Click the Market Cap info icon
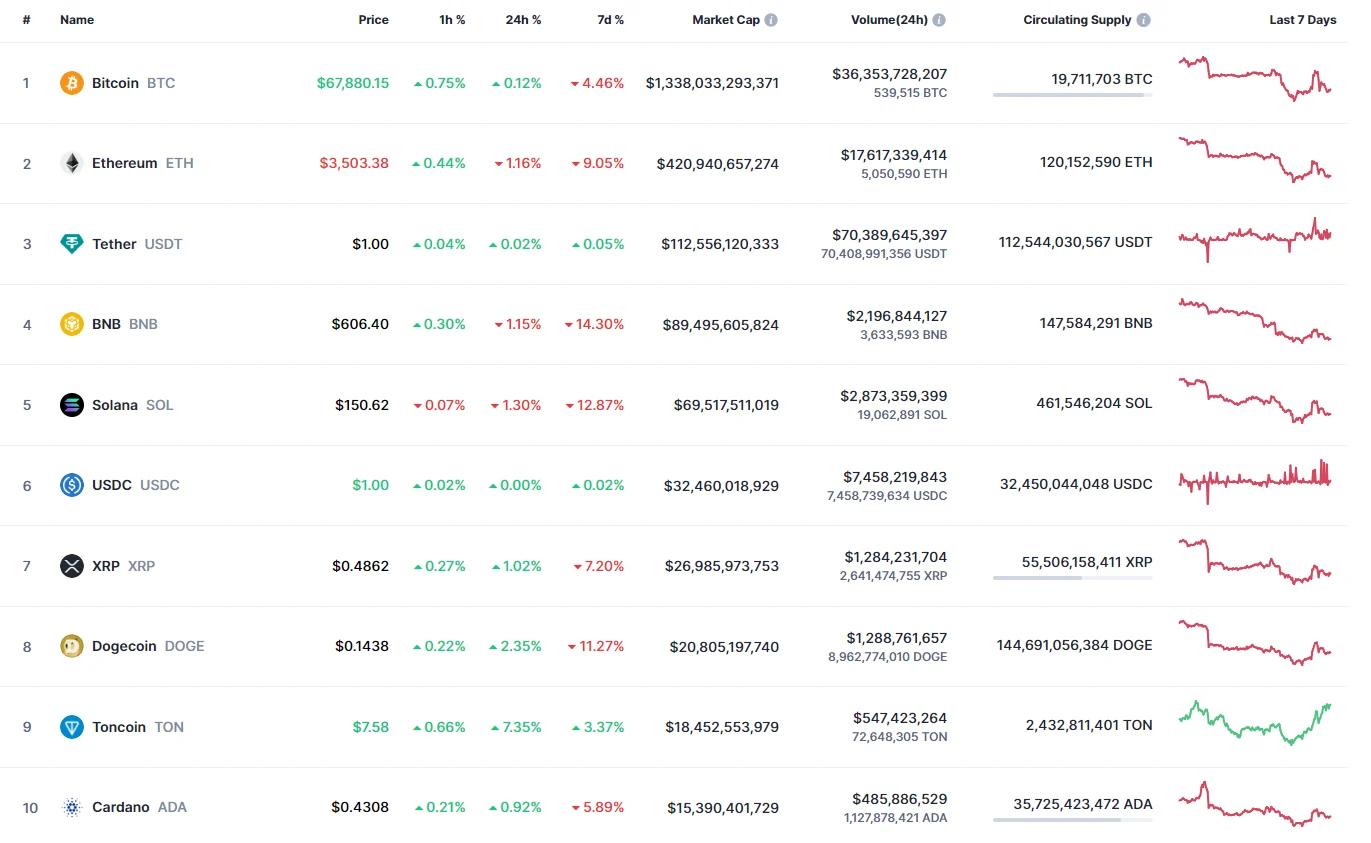 tap(771, 20)
